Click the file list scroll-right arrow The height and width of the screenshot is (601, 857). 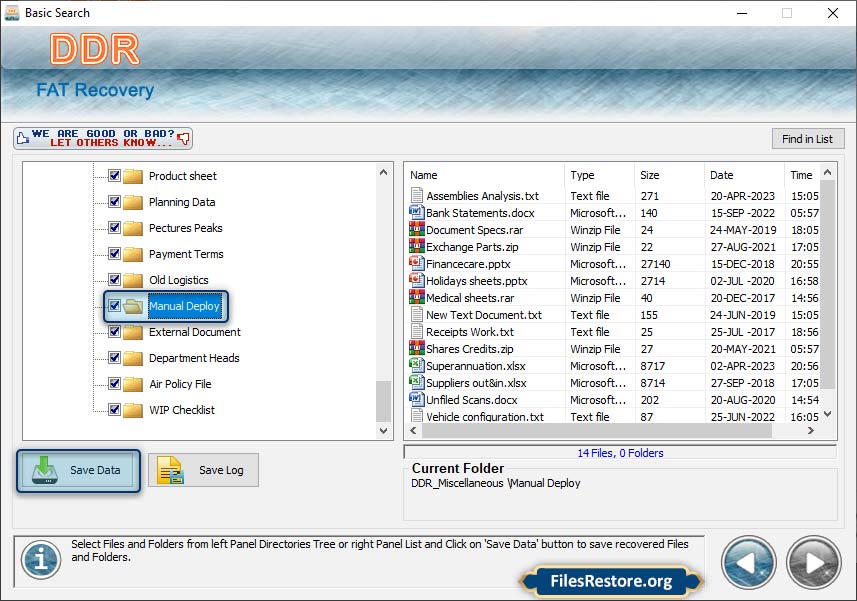click(811, 431)
